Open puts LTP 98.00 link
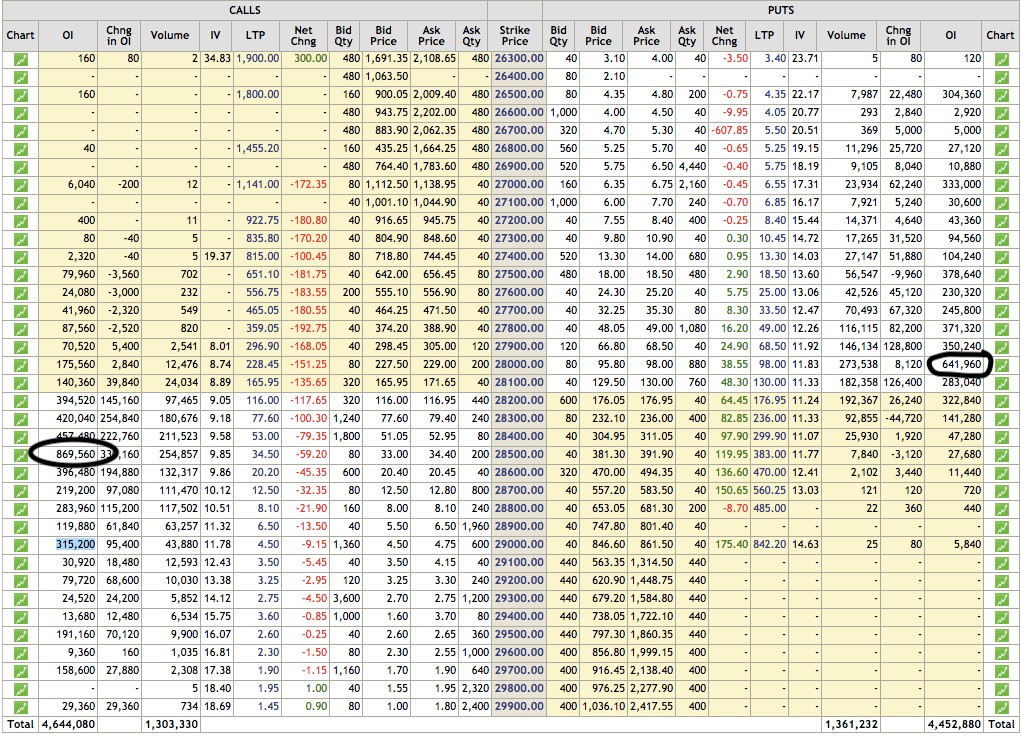 tap(772, 365)
